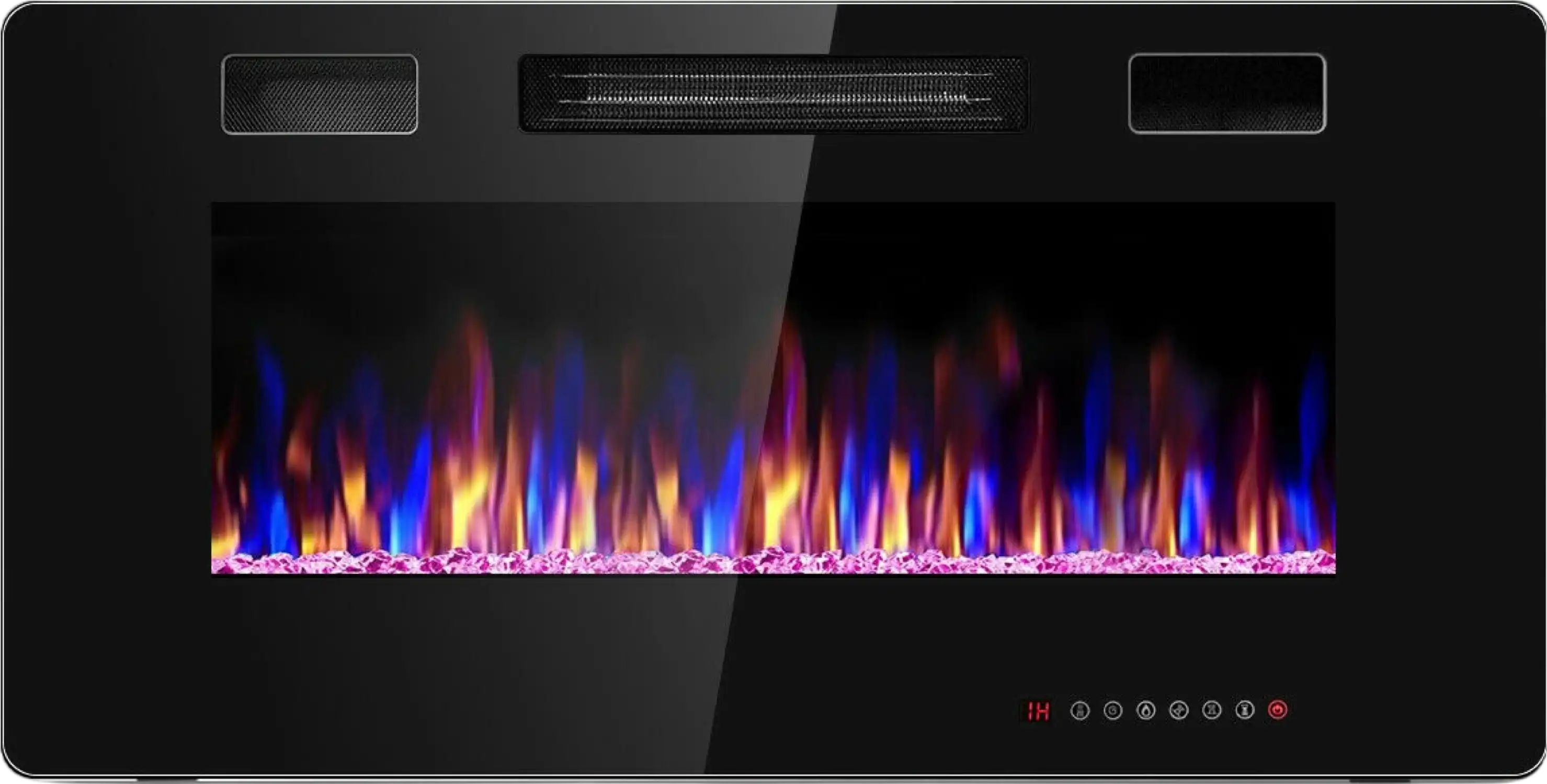Tap the red power button icon
This screenshot has height=784, width=1547.
(1277, 710)
